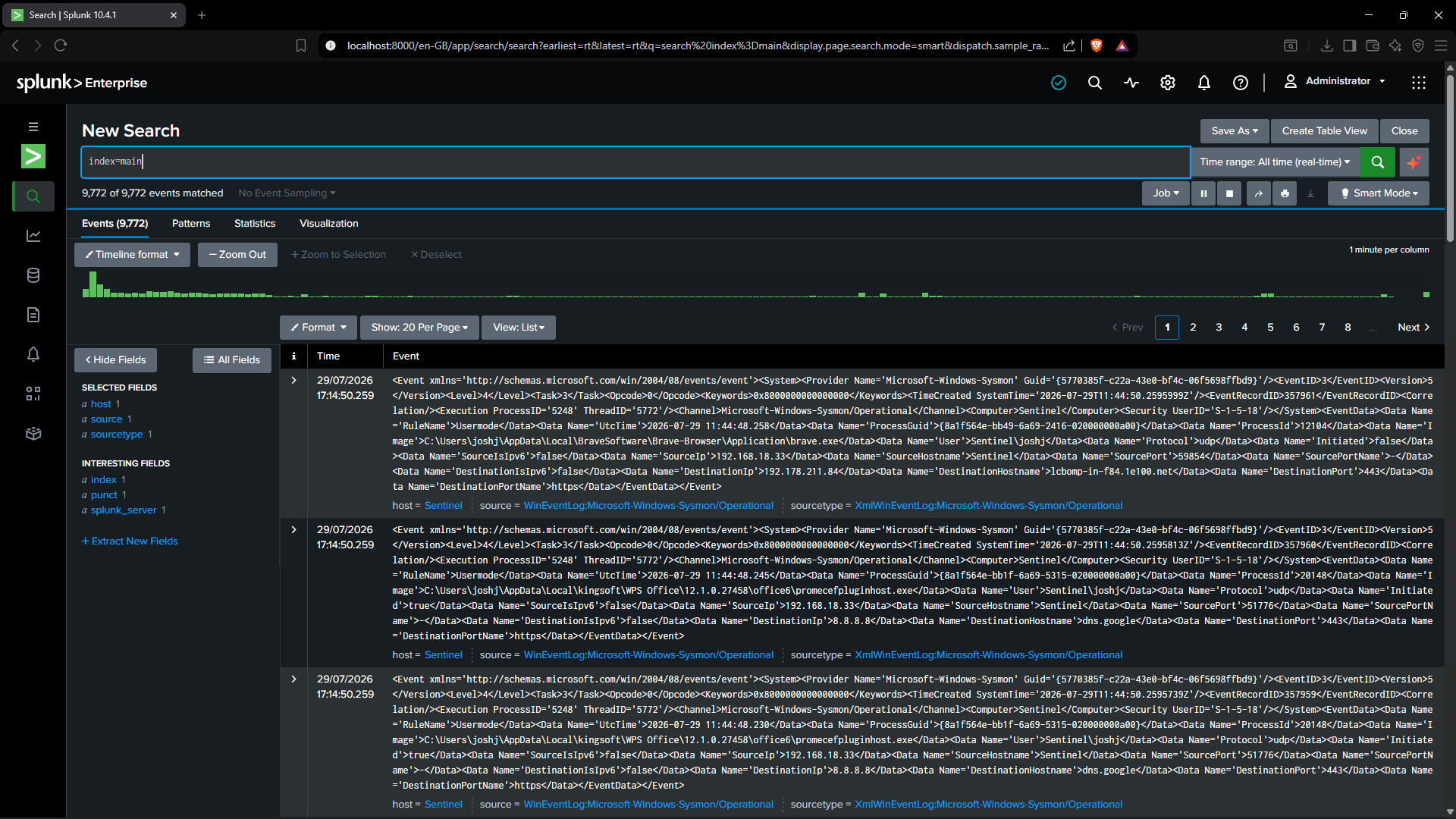Open All Fields dialog

click(x=232, y=360)
